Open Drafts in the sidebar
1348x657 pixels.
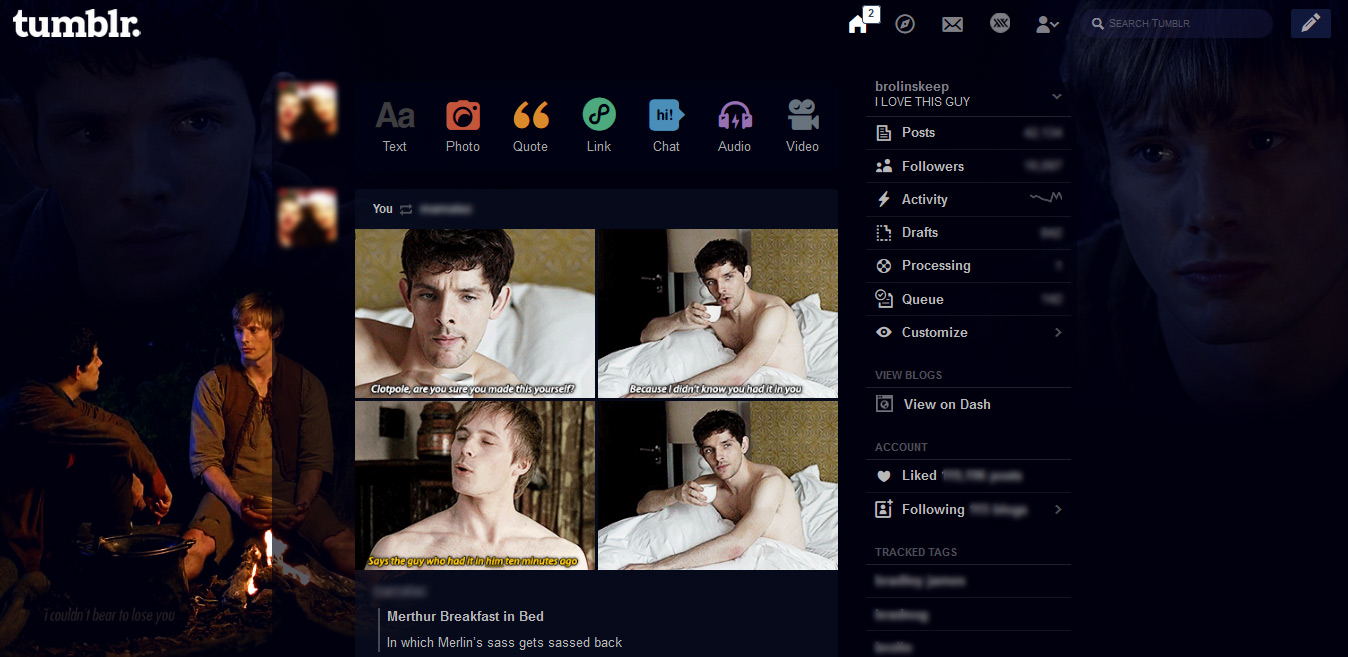(968, 232)
